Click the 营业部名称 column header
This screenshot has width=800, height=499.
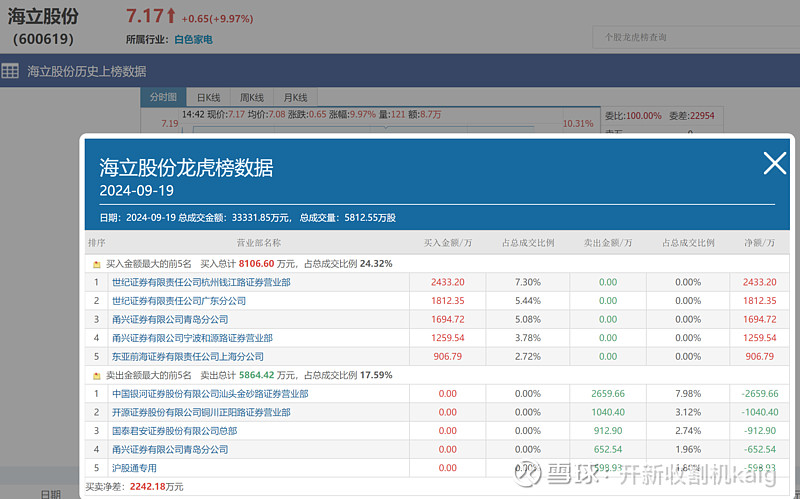259,243
